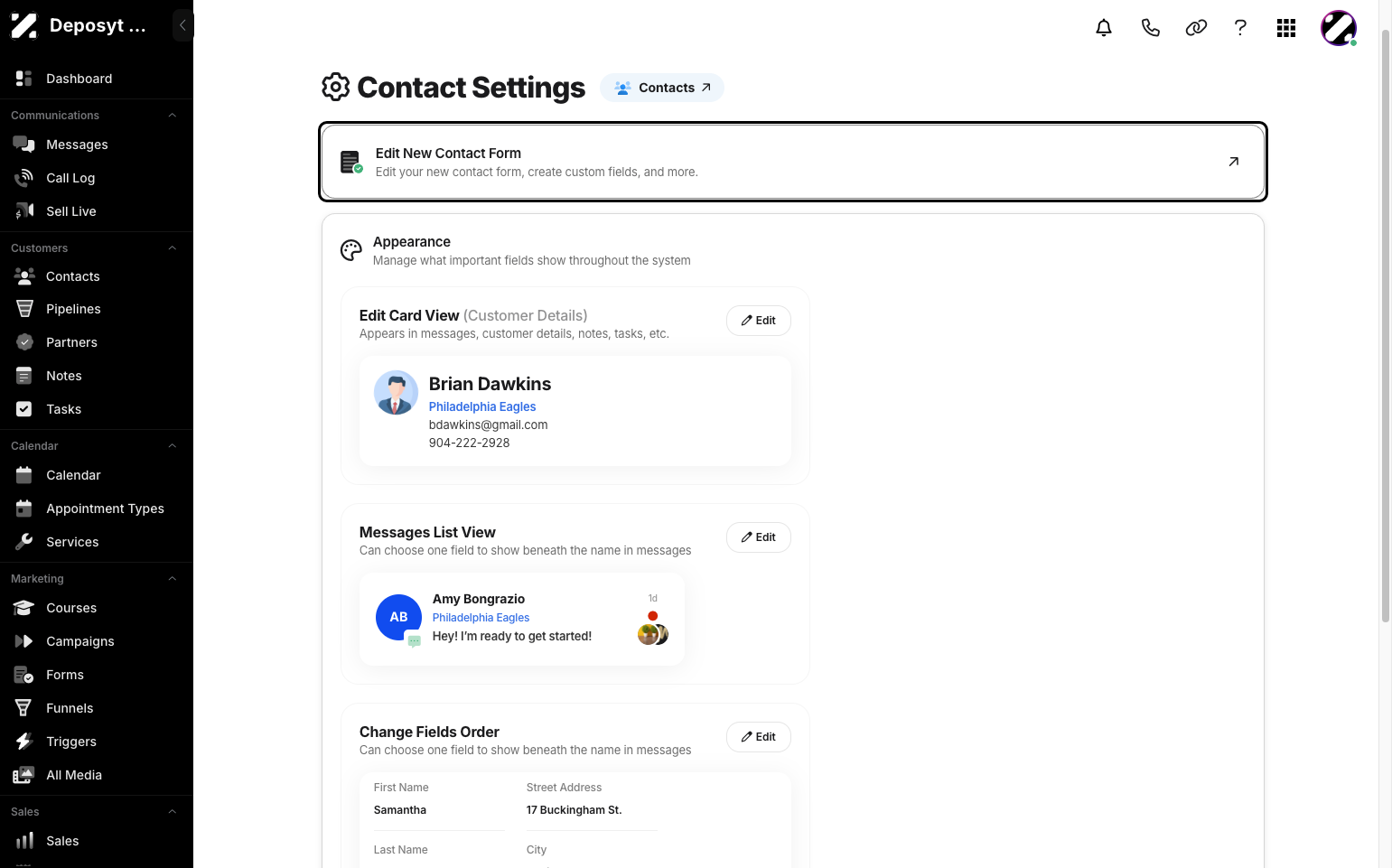1392x868 pixels.
Task: Click the phone dialer icon
Action: [x=1150, y=28]
